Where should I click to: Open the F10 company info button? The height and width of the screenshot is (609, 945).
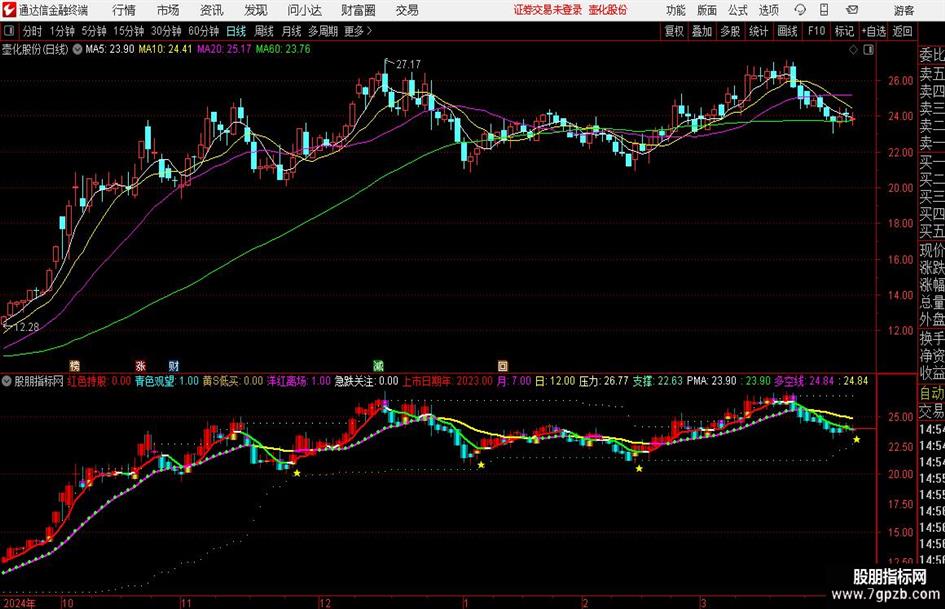click(816, 31)
